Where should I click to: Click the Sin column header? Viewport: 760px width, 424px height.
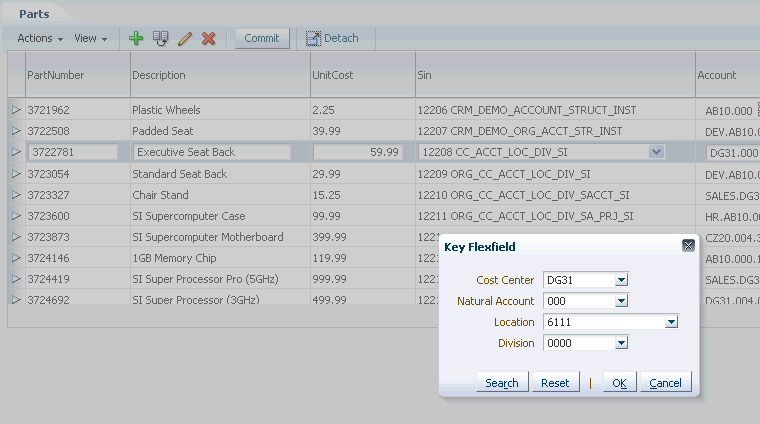pos(555,75)
